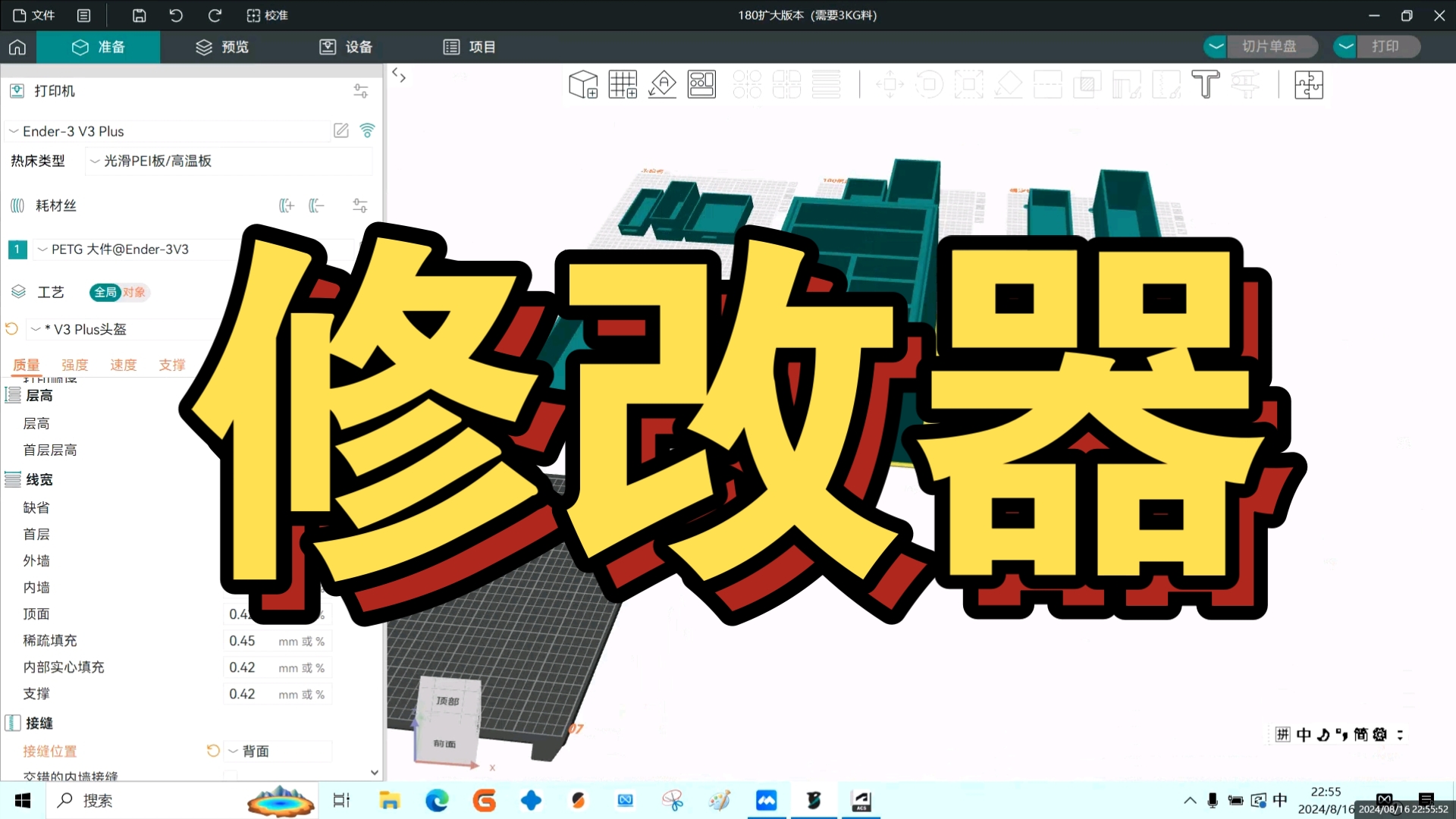Open the 接缝位置 seam position dropdown
The height and width of the screenshot is (819, 1456).
278,751
